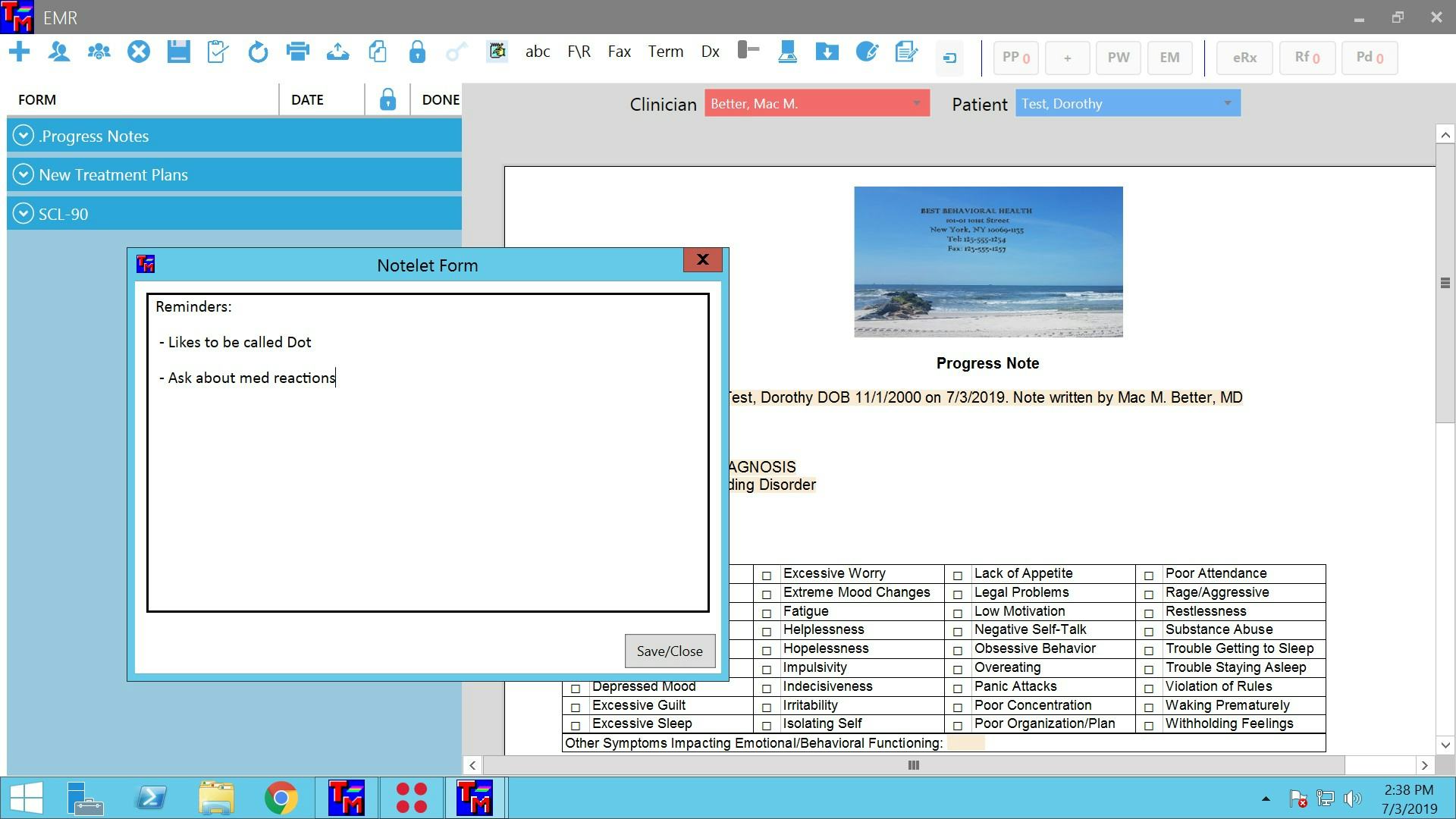Expand the SCL-90 form group
Image resolution: width=1456 pixels, height=819 pixels.
click(x=24, y=214)
